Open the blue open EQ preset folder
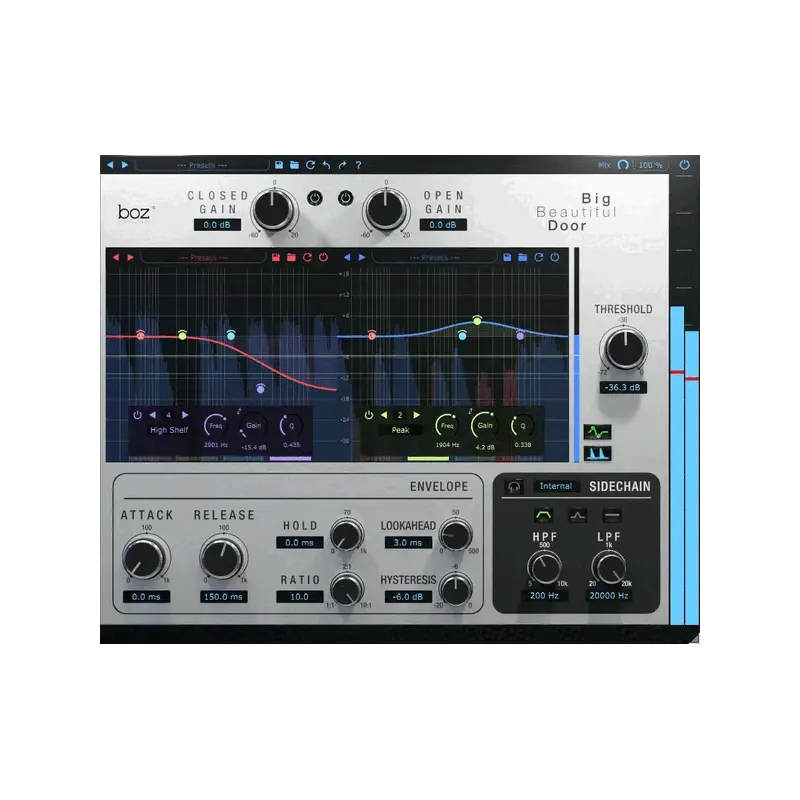This screenshot has height=800, width=800. point(522,257)
